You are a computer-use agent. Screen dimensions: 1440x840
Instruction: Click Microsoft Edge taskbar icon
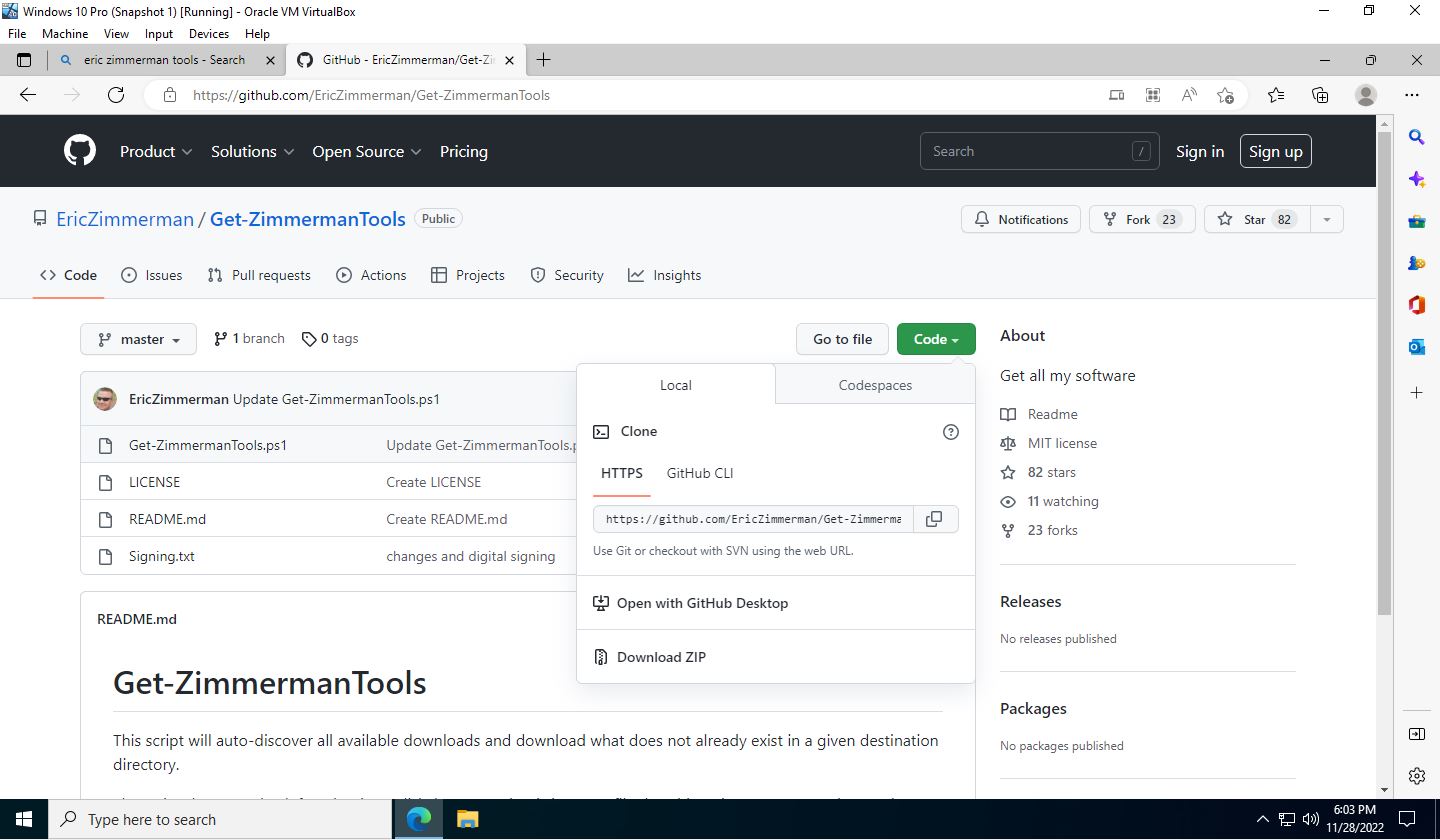(419, 819)
